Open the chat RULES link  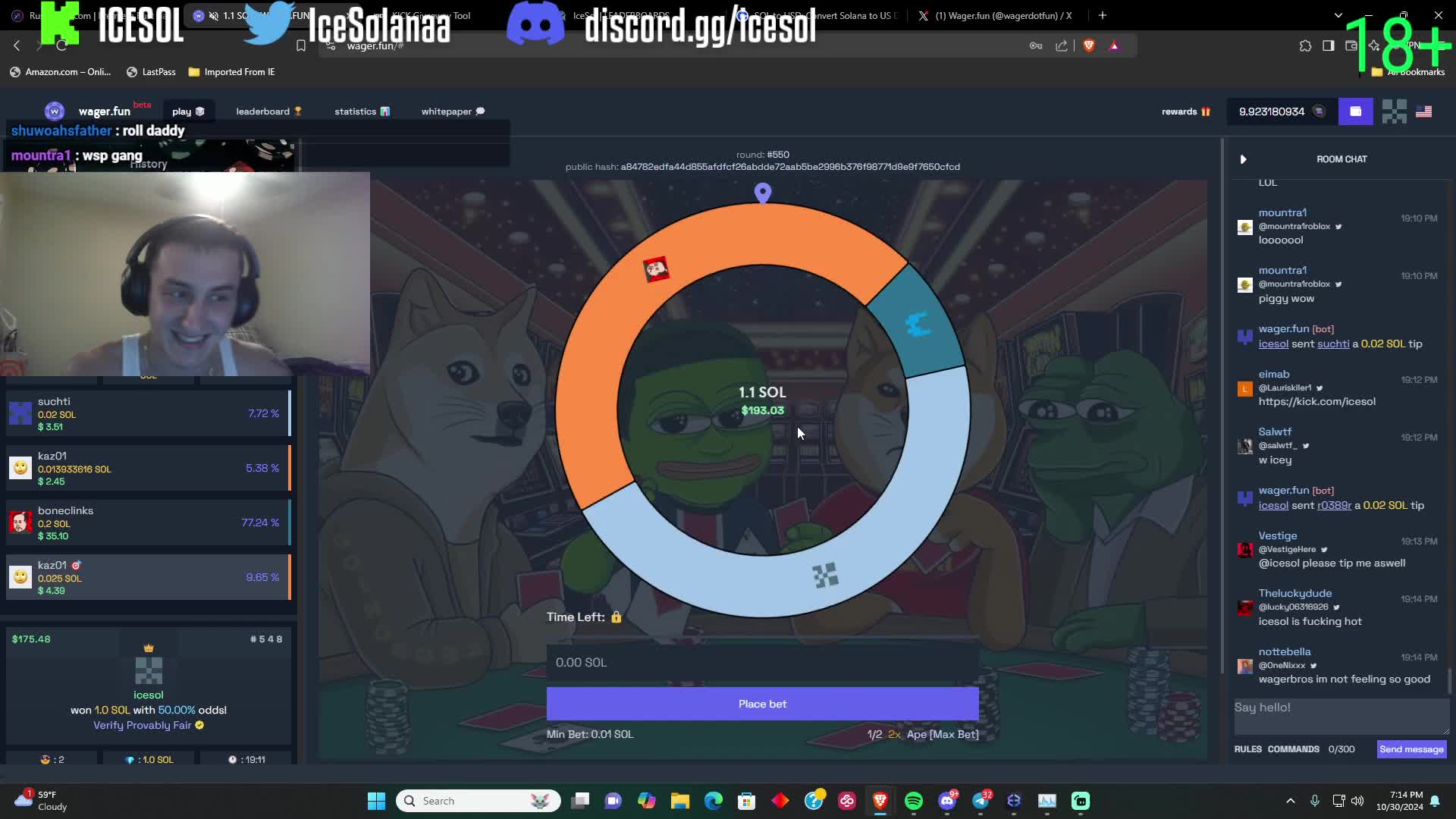point(1247,749)
